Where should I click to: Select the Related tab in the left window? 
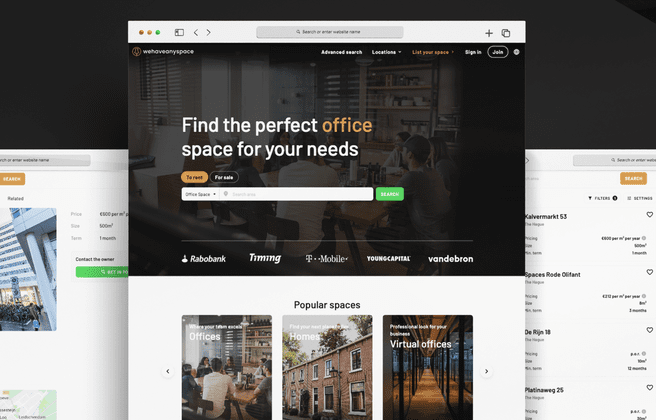15,199
